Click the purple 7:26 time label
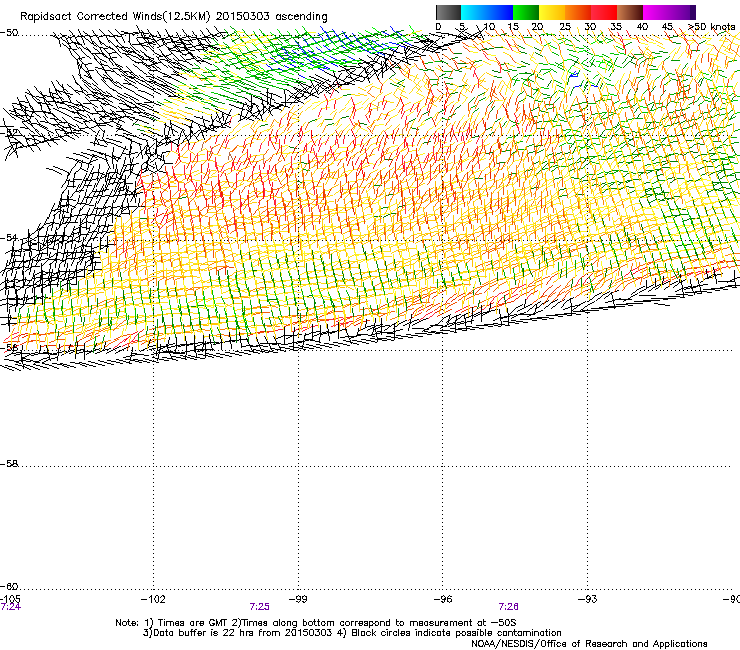Image resolution: width=740 pixels, height=650 pixels. click(x=508, y=607)
